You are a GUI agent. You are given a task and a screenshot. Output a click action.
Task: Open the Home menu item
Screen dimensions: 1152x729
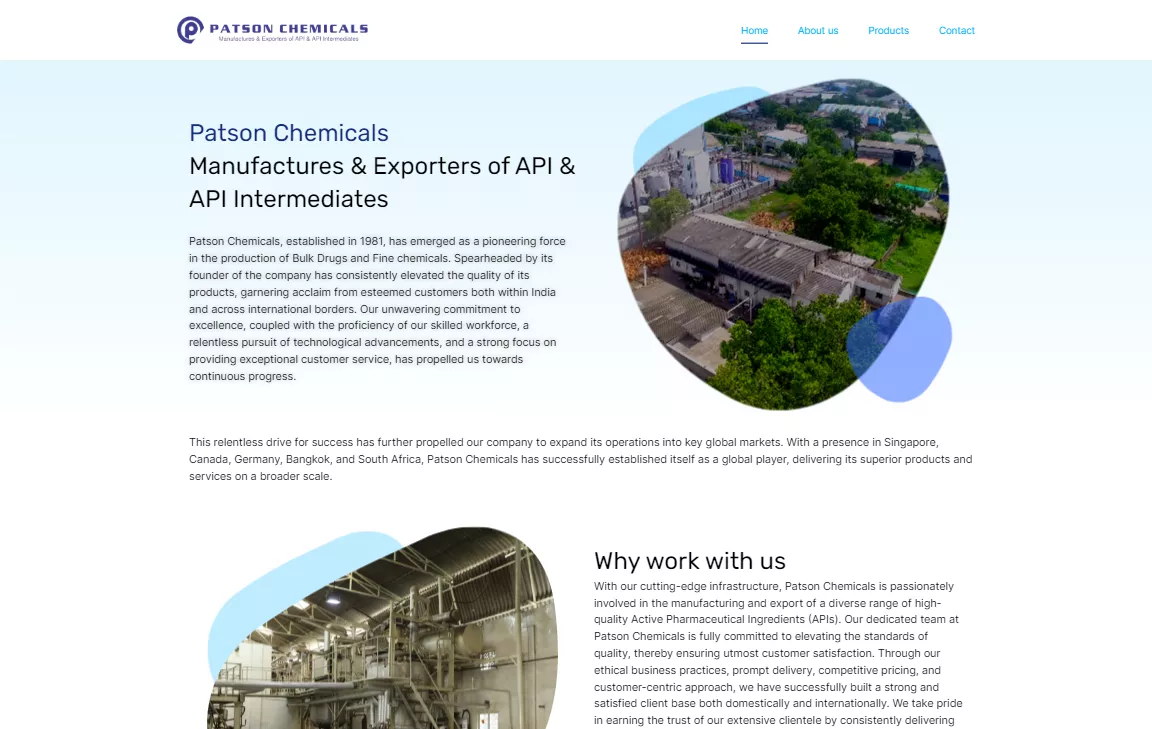tap(754, 31)
